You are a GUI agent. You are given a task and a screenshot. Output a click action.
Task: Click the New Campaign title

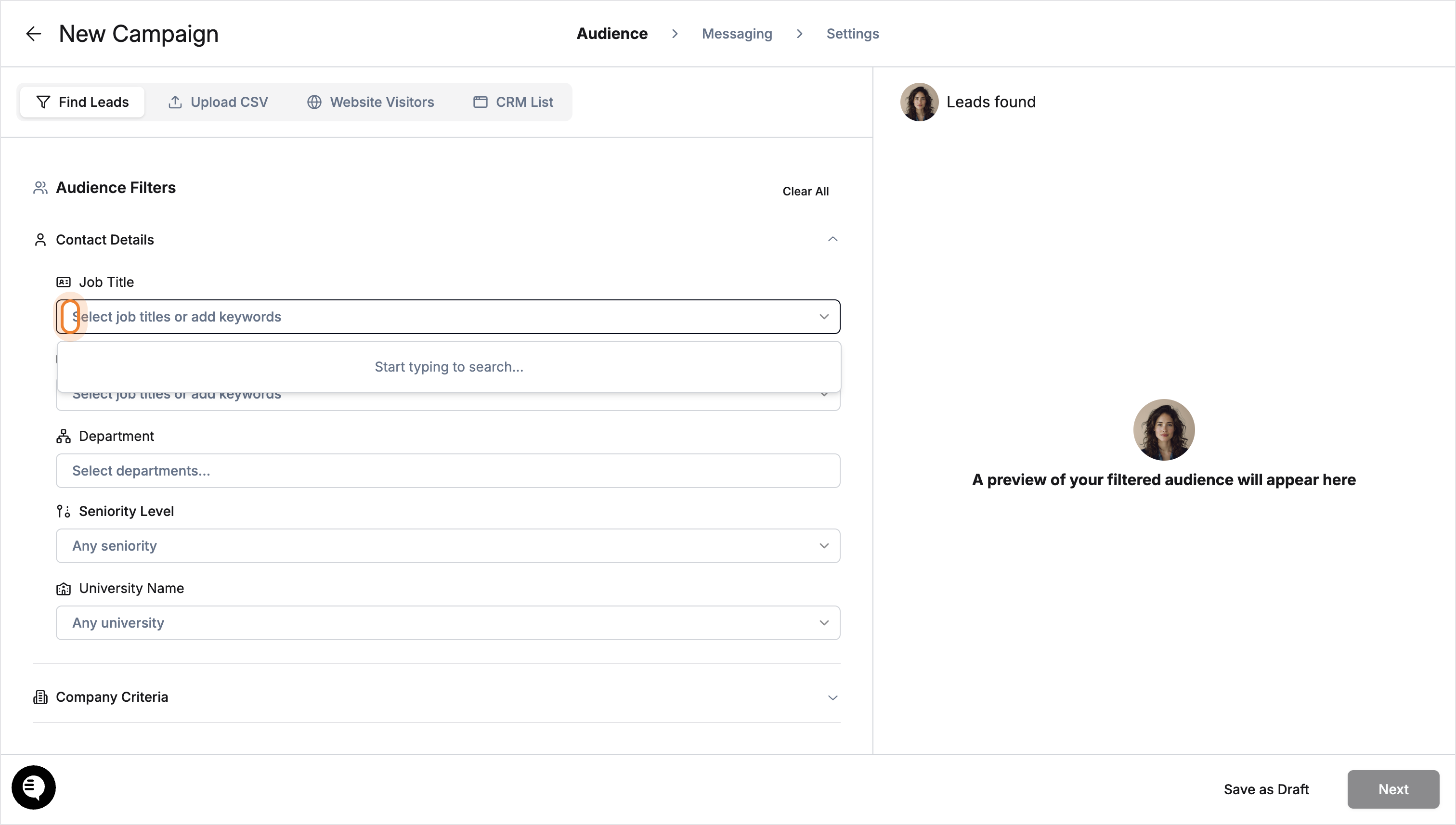click(139, 34)
